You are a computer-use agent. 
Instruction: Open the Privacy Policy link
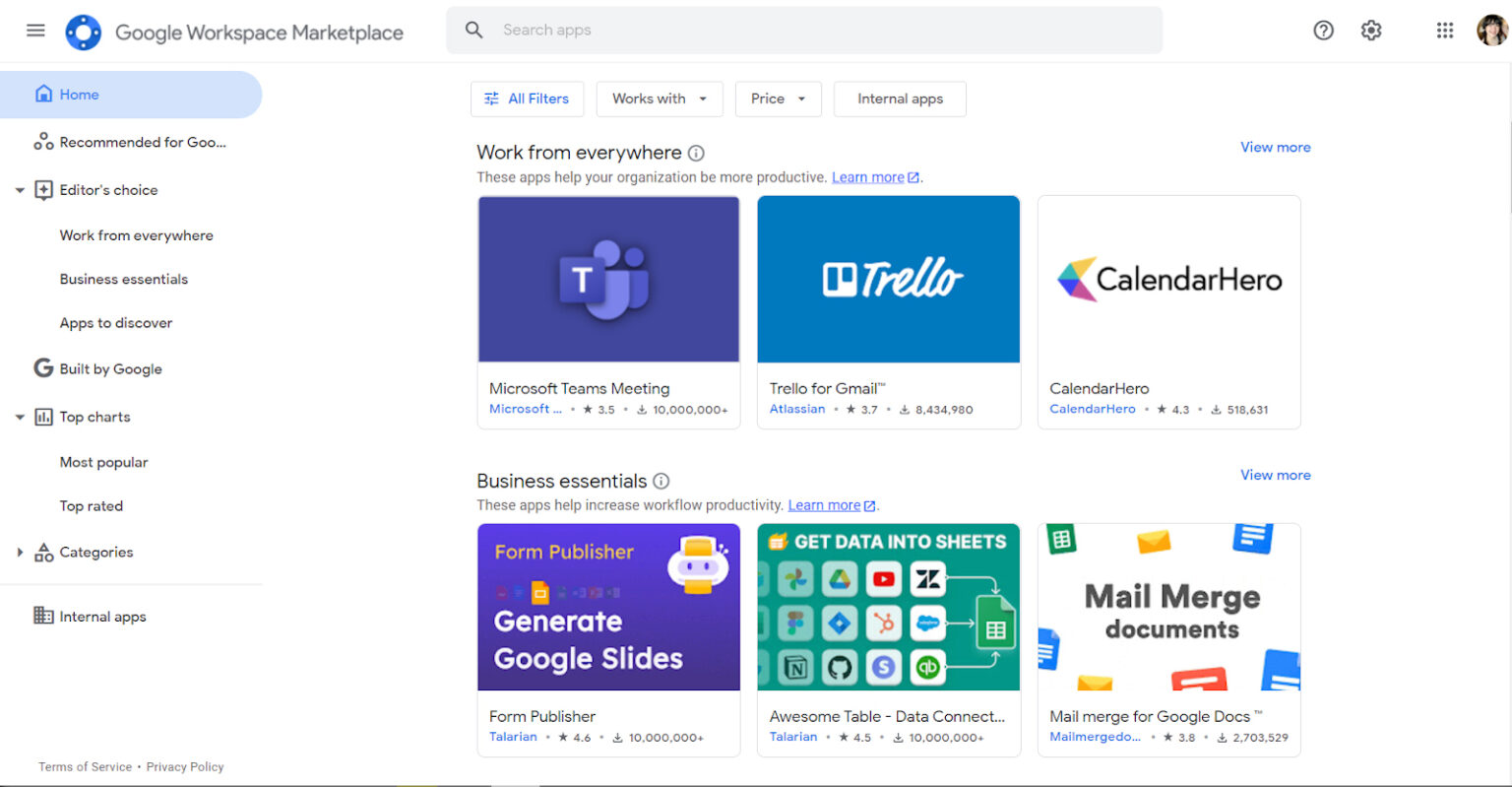click(185, 766)
